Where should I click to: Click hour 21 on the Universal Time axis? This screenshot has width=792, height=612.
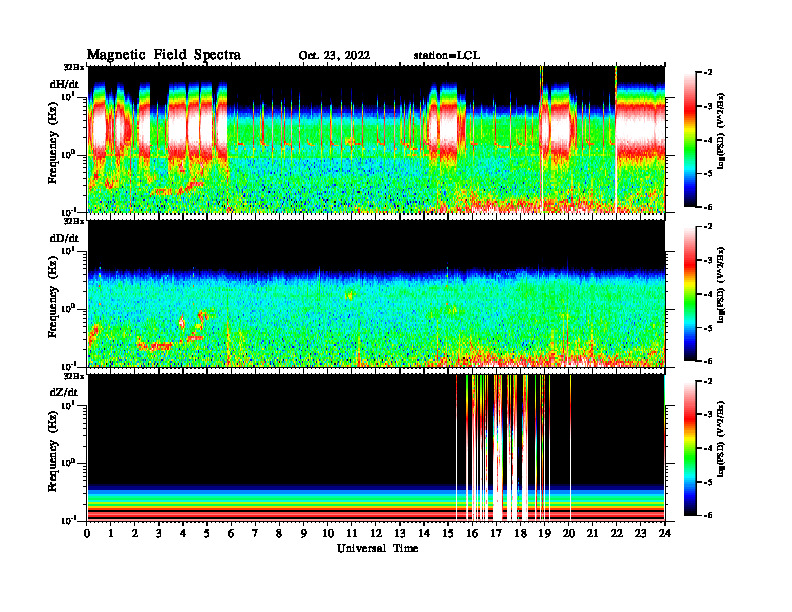tap(592, 533)
